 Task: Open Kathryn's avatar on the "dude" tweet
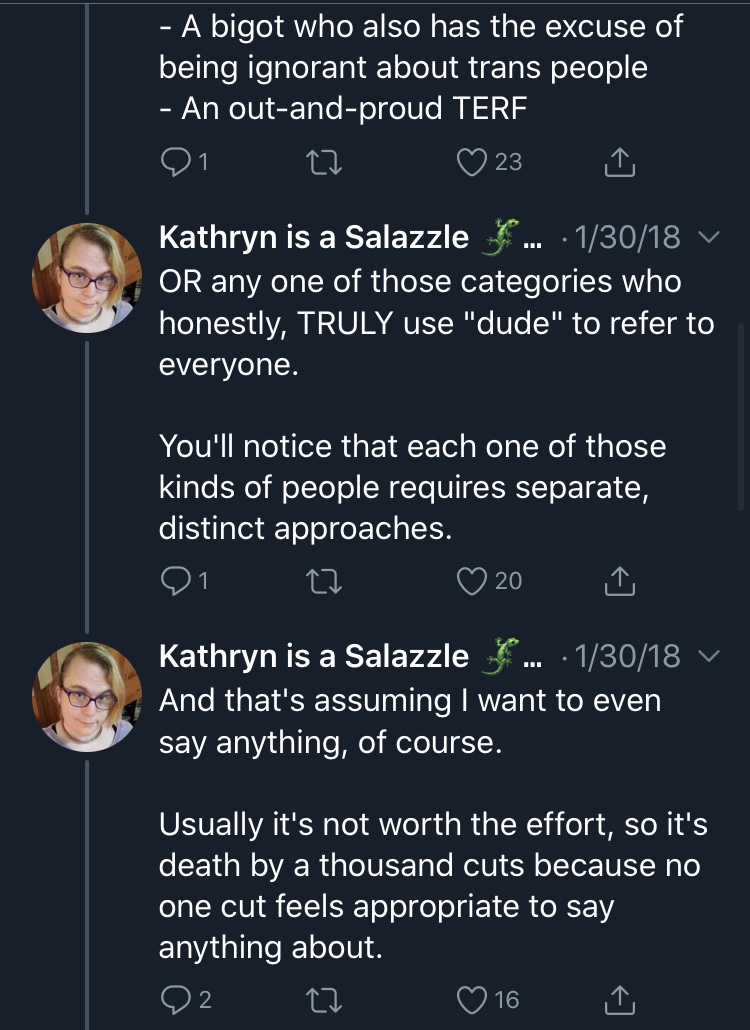87,278
